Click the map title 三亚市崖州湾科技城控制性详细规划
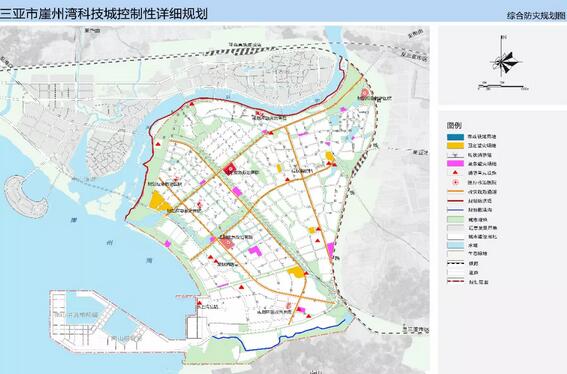567x374 pixels. [104, 14]
